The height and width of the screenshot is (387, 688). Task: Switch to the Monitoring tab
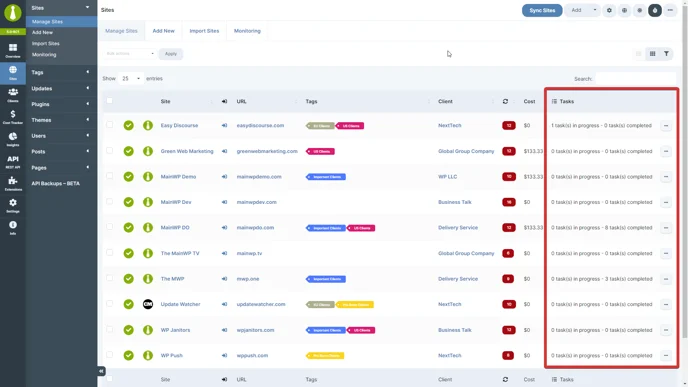(x=247, y=31)
